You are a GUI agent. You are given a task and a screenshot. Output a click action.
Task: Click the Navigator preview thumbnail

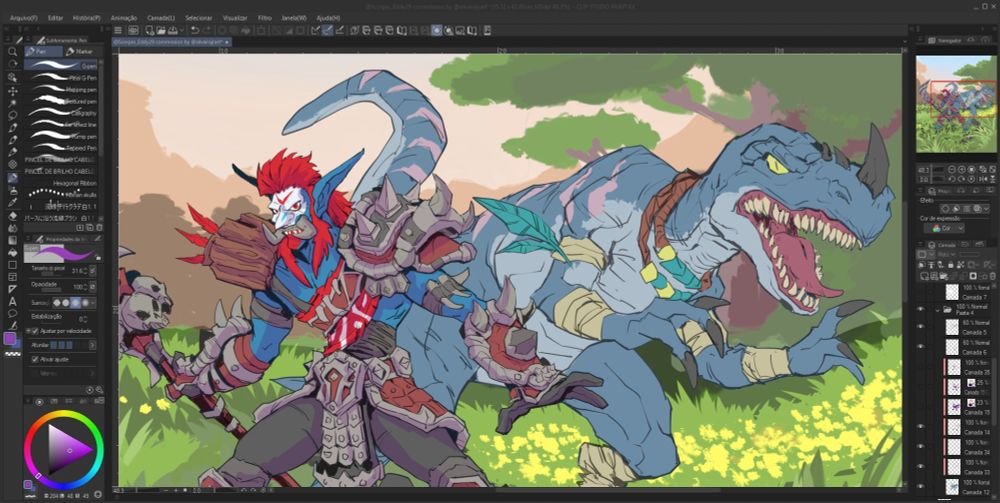point(955,104)
